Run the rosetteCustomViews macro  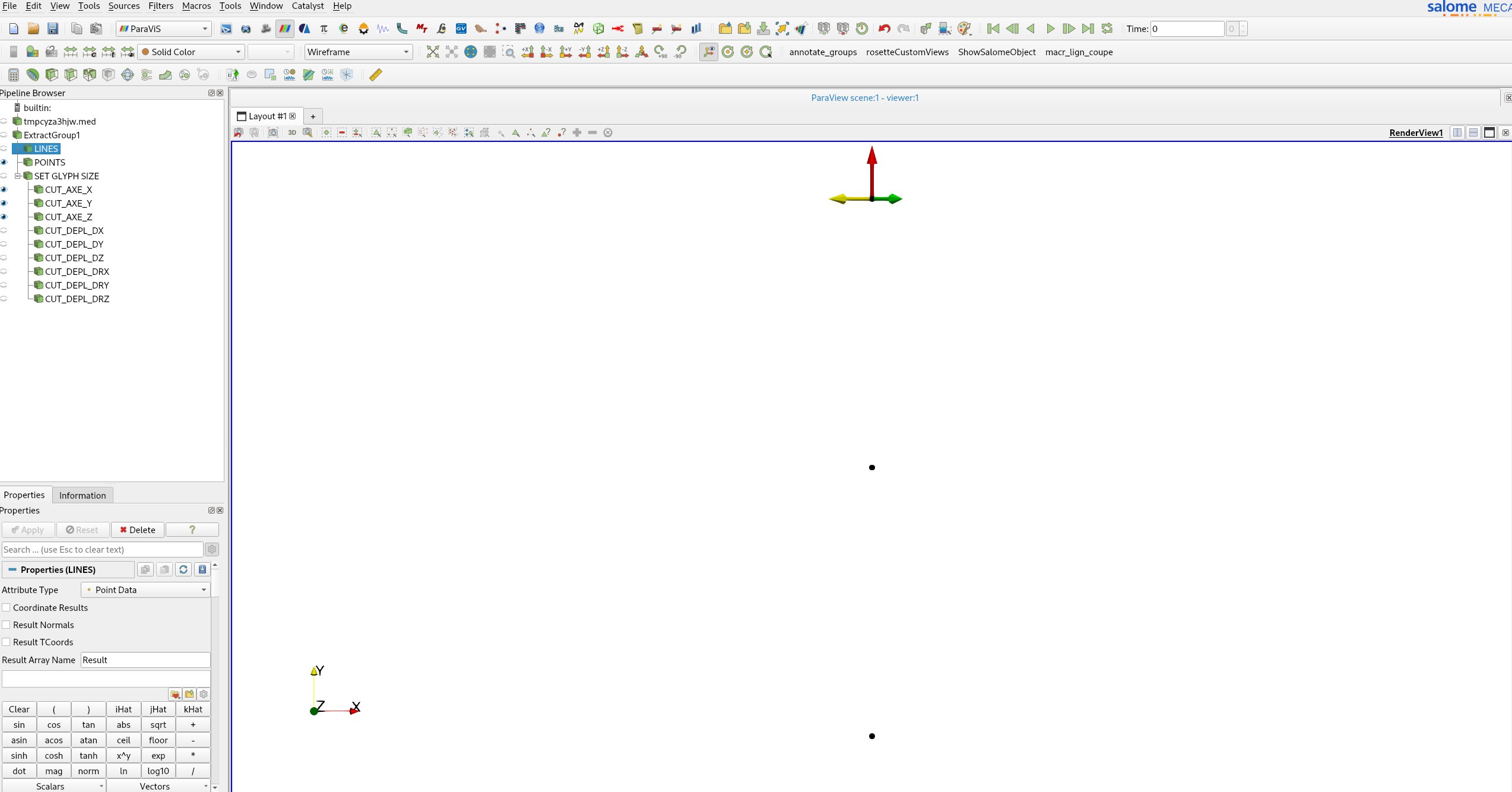907,52
